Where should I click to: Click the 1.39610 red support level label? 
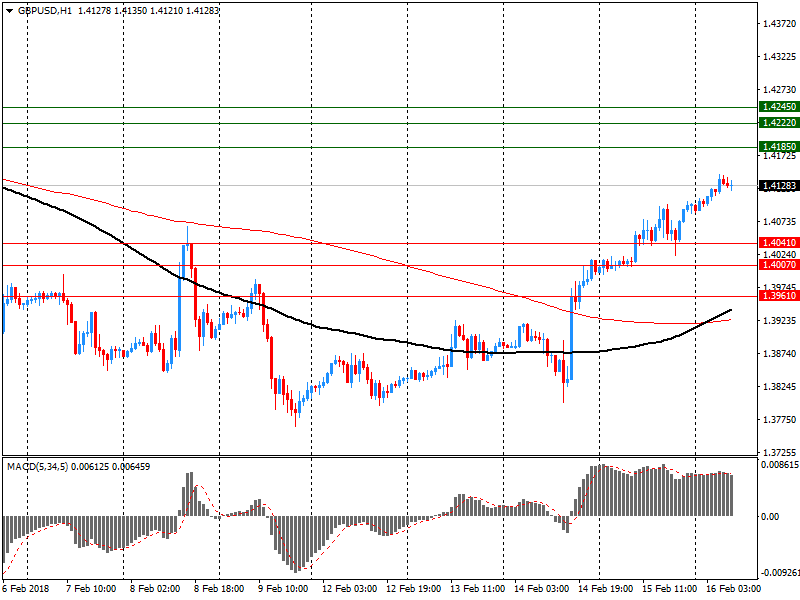pos(779,295)
